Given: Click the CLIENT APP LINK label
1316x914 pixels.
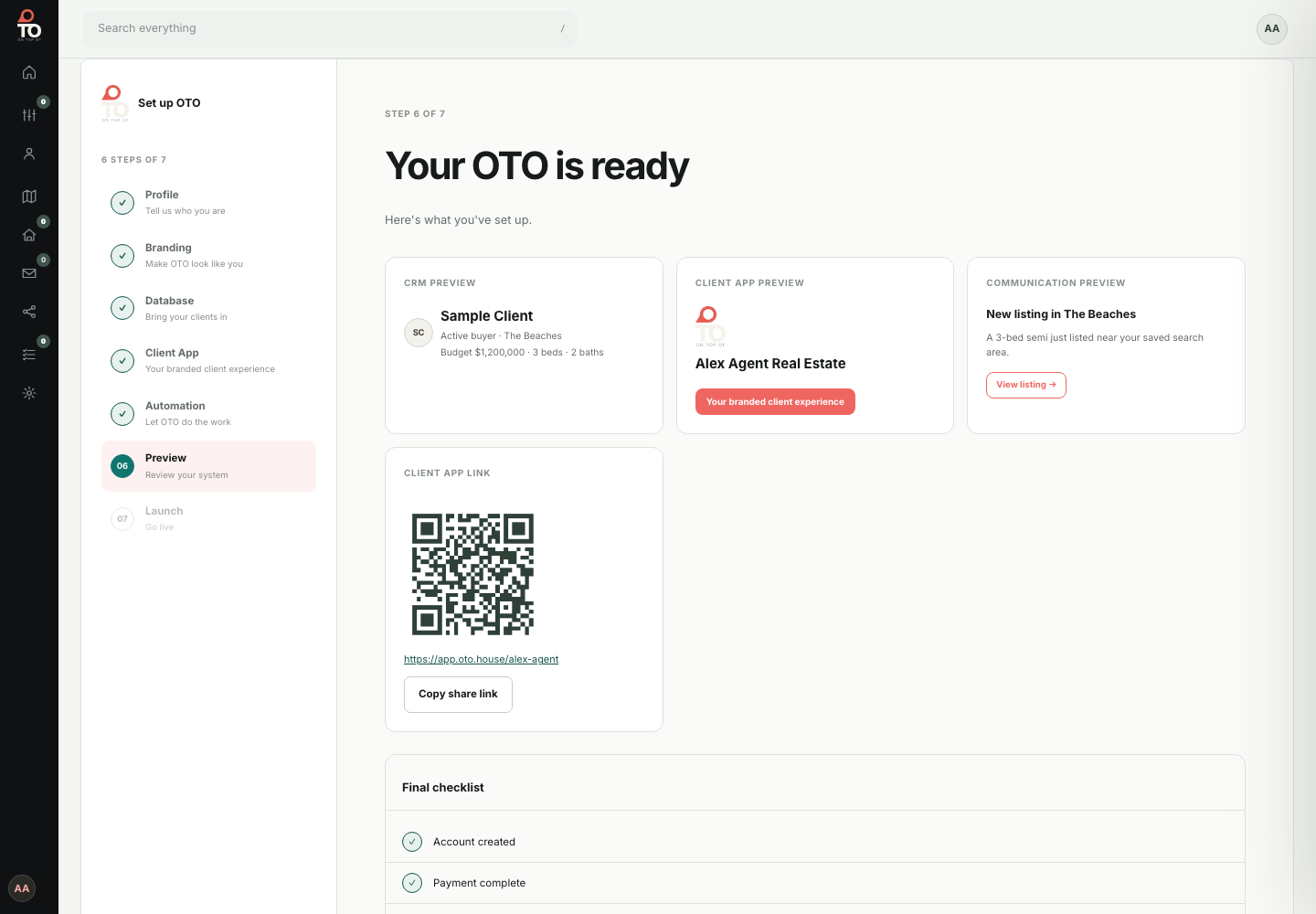Looking at the screenshot, I should point(447,473).
